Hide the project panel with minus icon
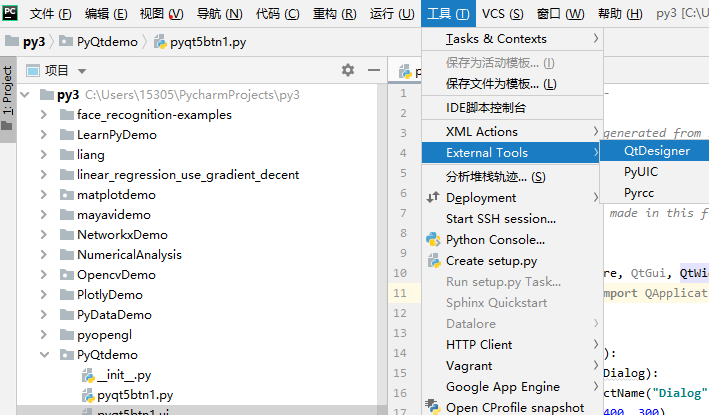Screen dimensions: 709x415 coord(374,70)
